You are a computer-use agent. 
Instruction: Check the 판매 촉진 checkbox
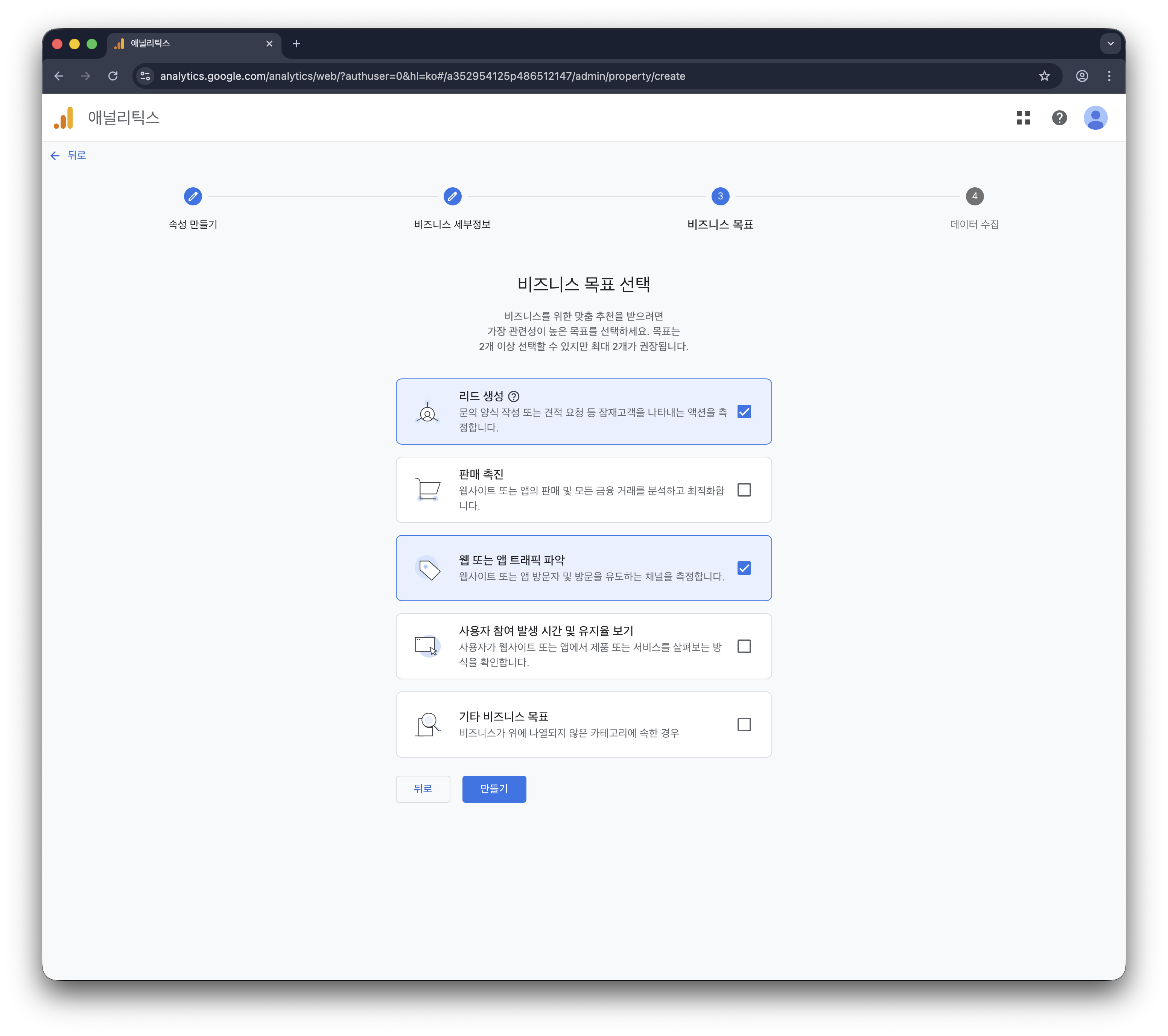[744, 490]
